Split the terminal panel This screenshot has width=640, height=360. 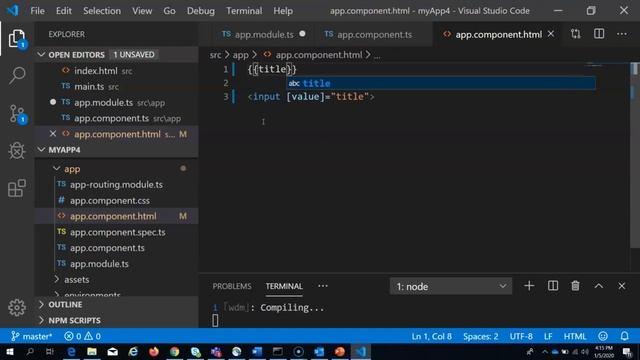coord(553,286)
